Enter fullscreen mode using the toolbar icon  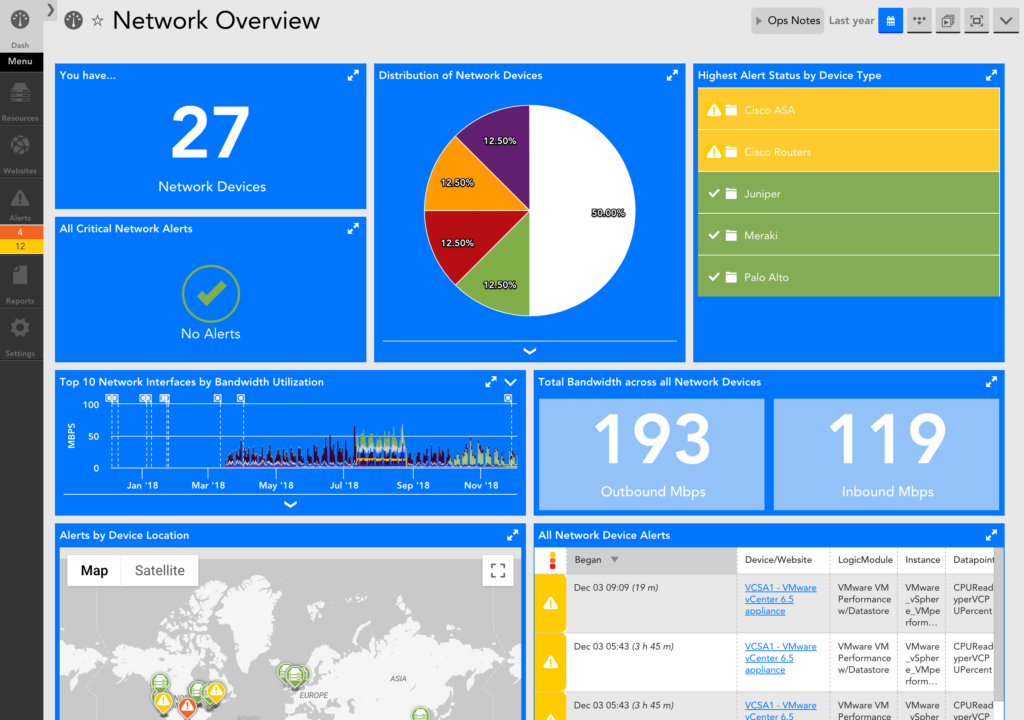click(975, 20)
